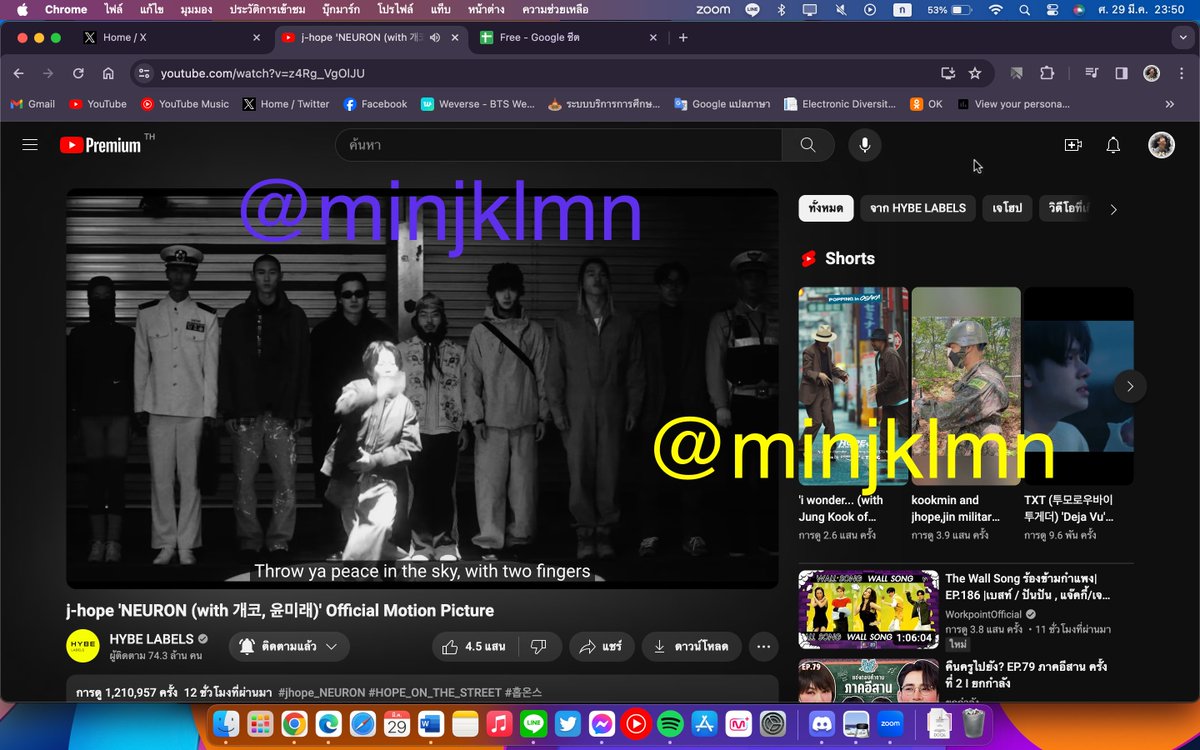1200x750 pixels.
Task: Select the เจโฮป filter chip
Action: (x=1007, y=208)
